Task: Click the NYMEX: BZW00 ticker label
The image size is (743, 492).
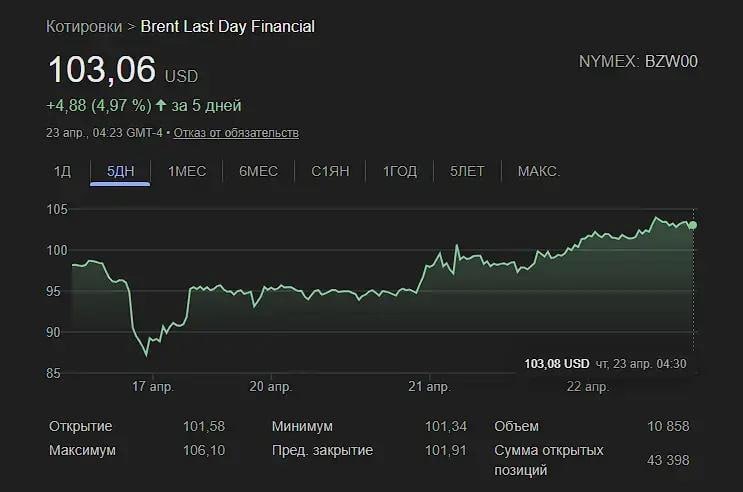Action: (x=638, y=61)
